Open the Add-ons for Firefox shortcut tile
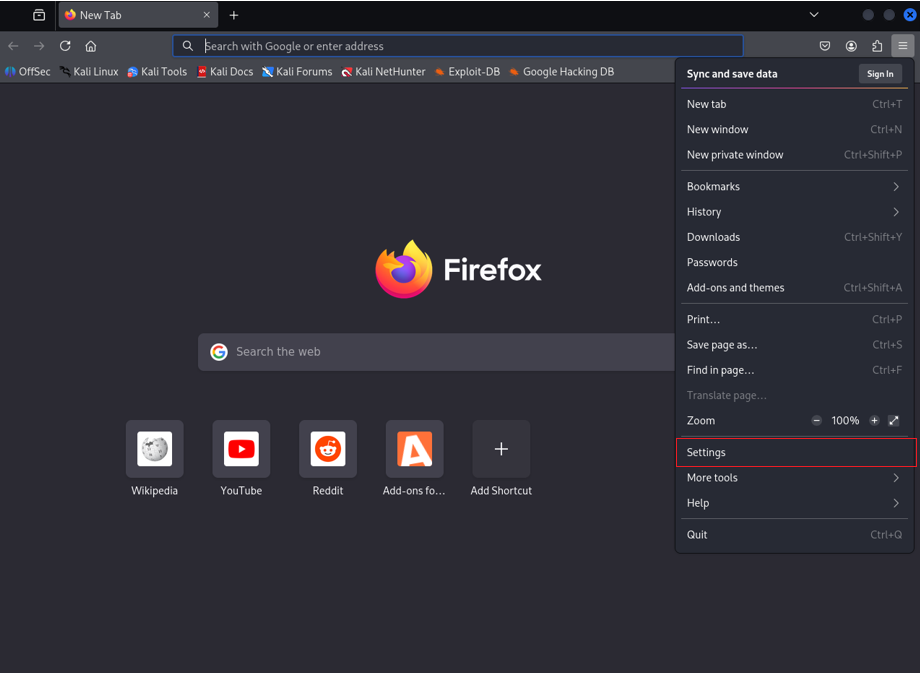 [414, 459]
